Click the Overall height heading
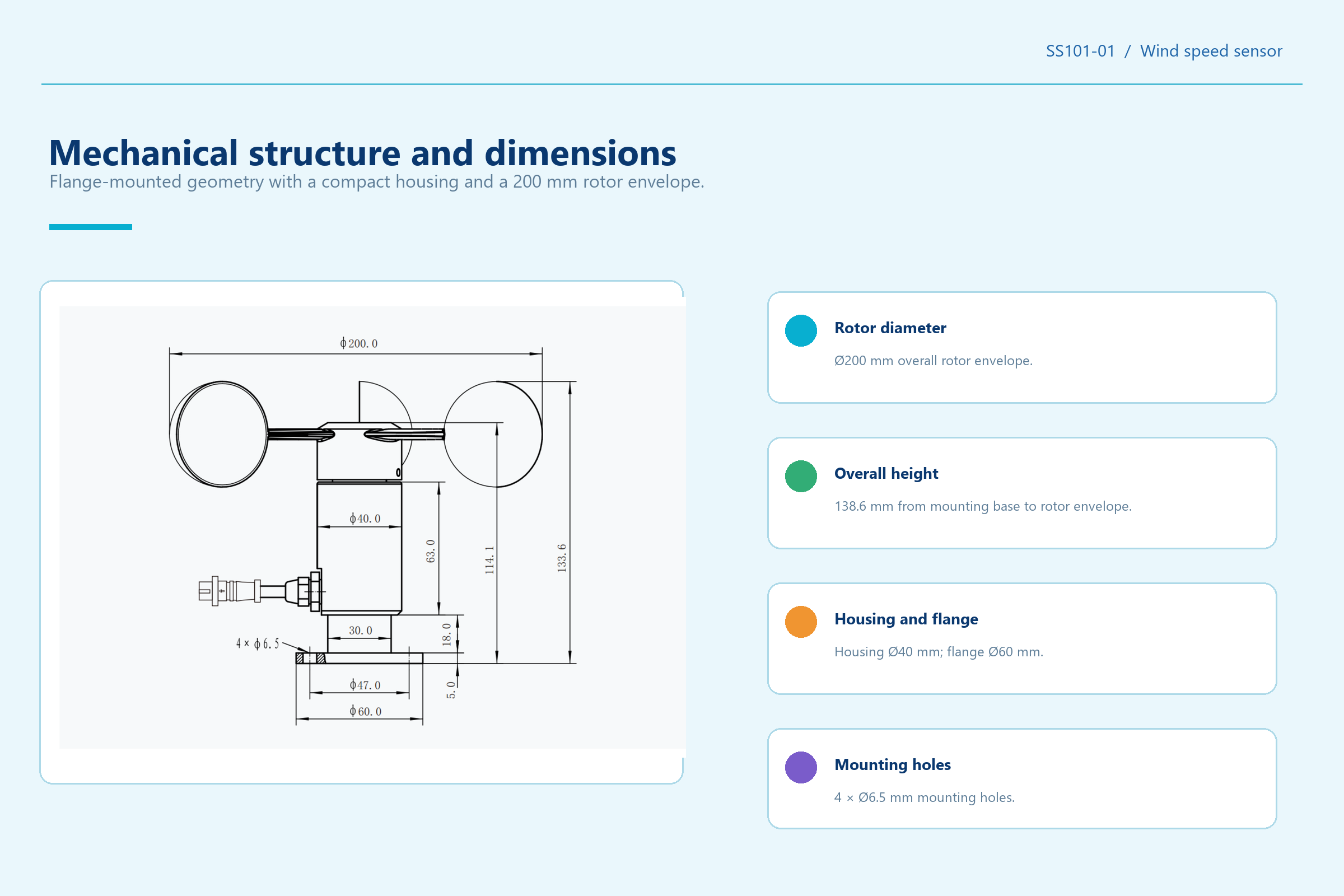The image size is (1344, 896). click(886, 474)
